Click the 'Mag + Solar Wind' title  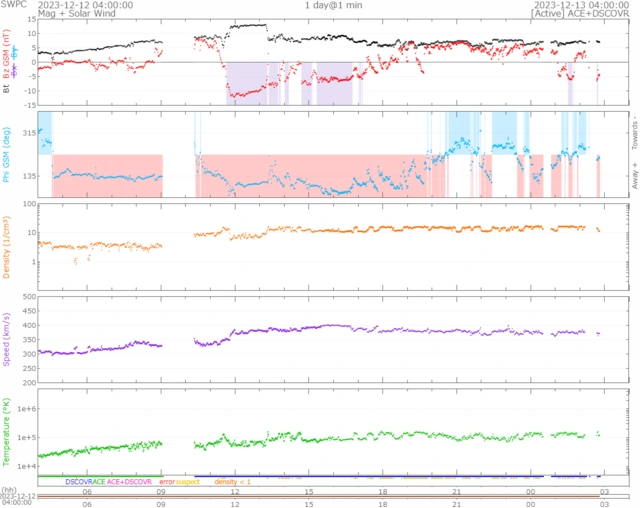pos(77,13)
